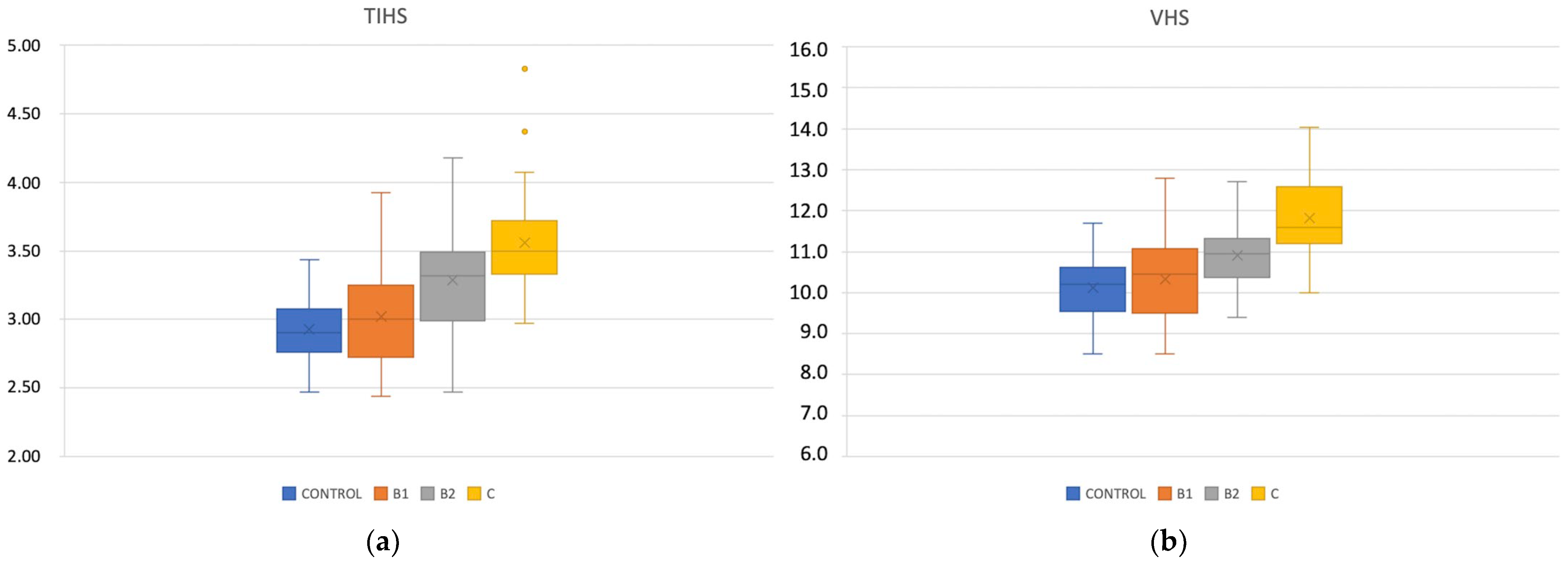Click the 5.00 axis label in TIHS chart
This screenshot has height=565, width=1568.
point(24,46)
